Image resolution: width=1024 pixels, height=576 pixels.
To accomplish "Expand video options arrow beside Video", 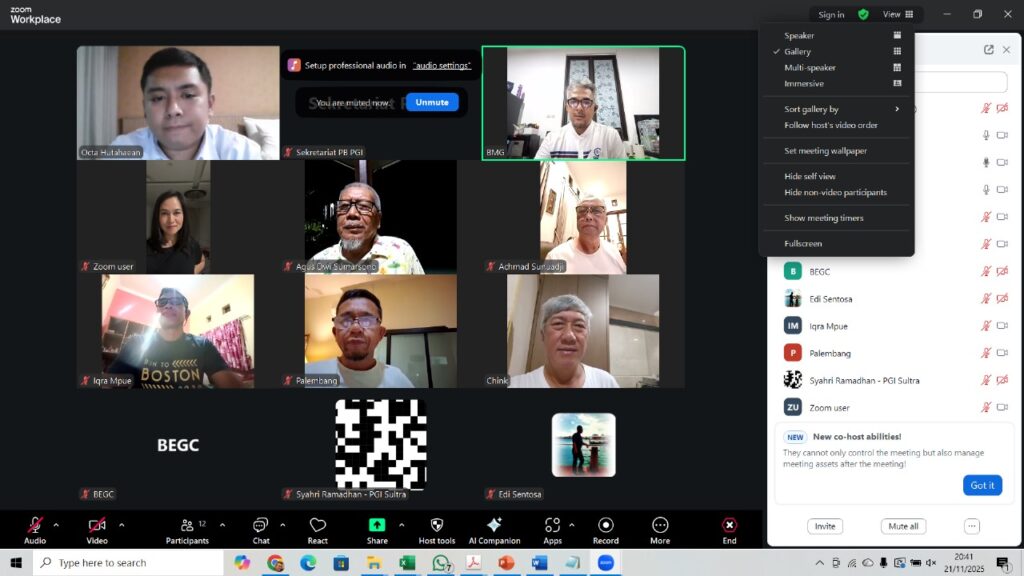I will [122, 524].
